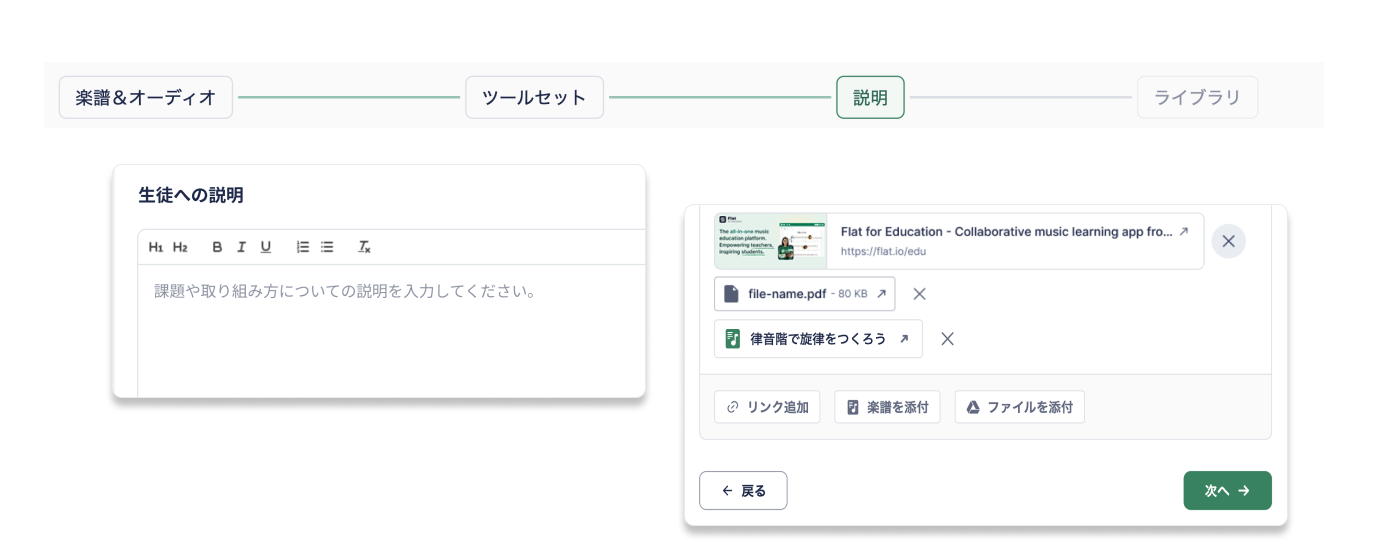Click ファイルを添付 Drive button
1400x560 pixels.
[x=1020, y=407]
